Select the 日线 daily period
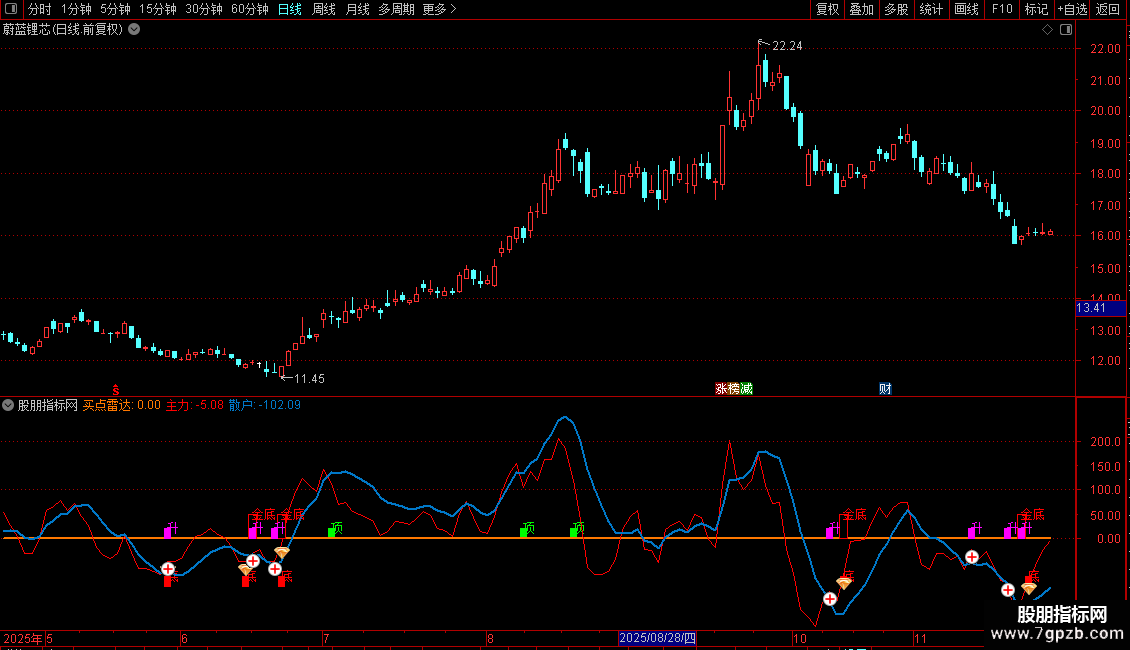Screen dimensions: 1130x650 (x=290, y=9)
